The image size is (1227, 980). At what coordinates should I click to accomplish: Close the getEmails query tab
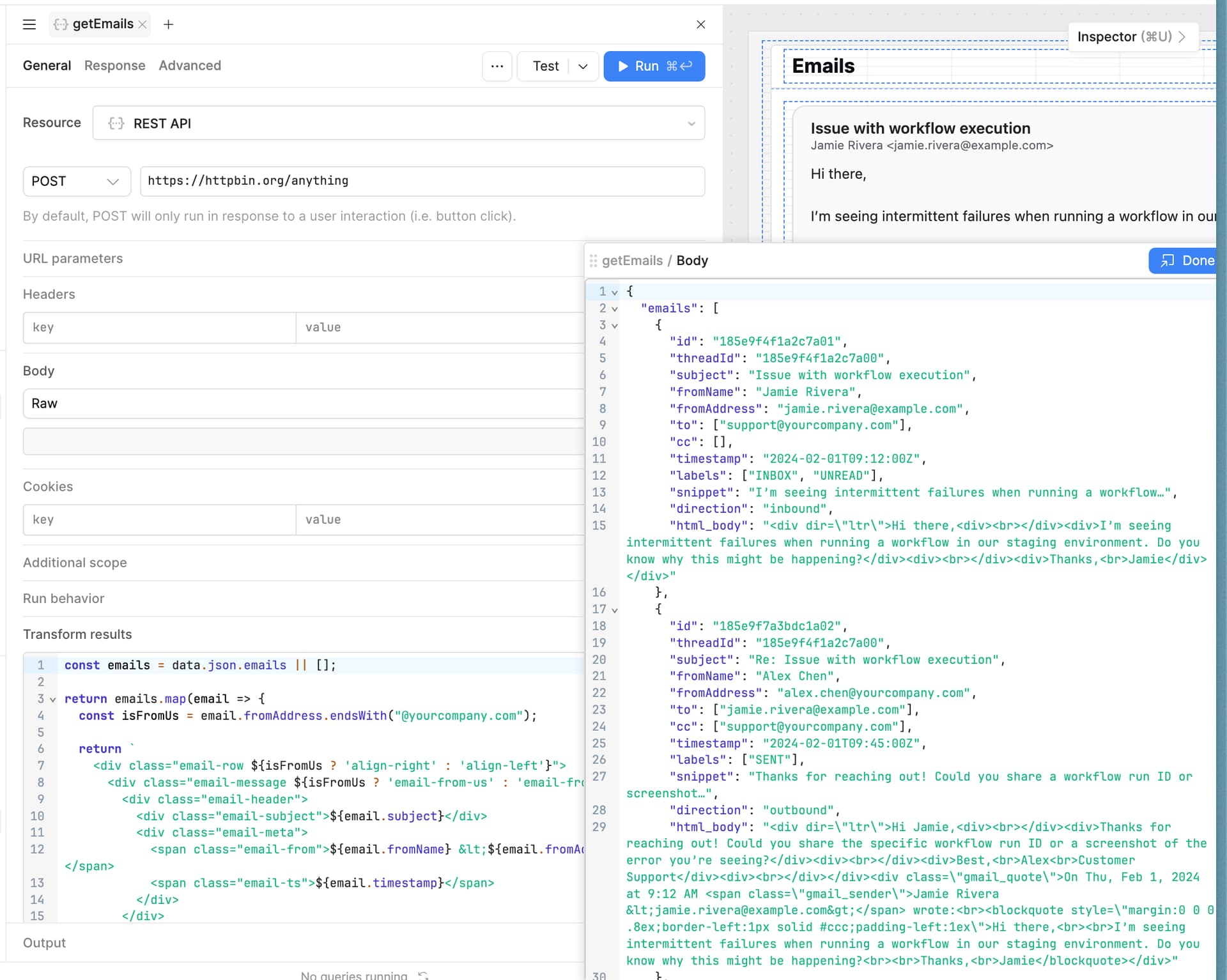click(143, 24)
